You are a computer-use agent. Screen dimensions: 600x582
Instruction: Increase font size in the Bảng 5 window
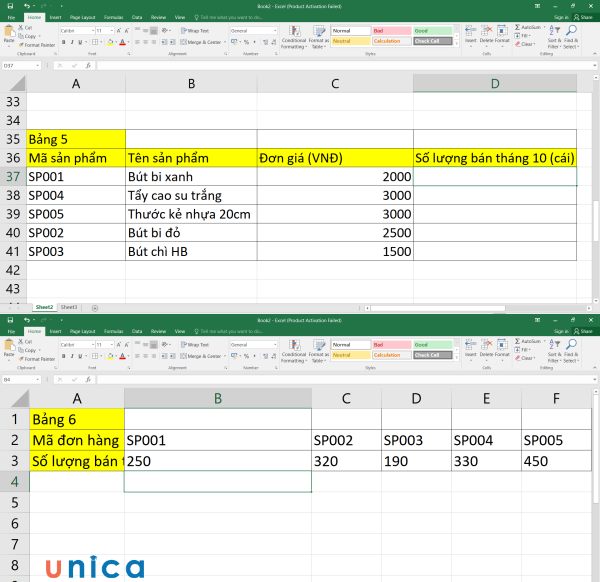pos(119,31)
